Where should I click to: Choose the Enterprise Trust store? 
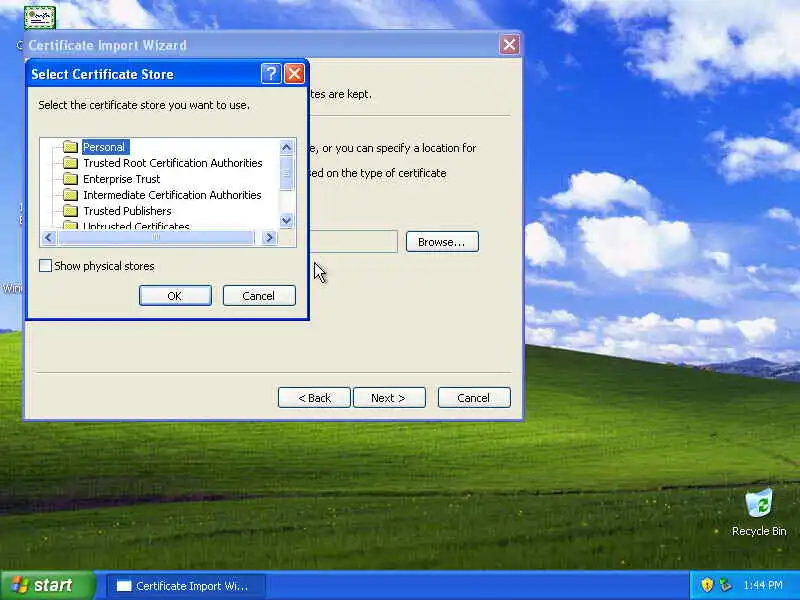(x=121, y=179)
